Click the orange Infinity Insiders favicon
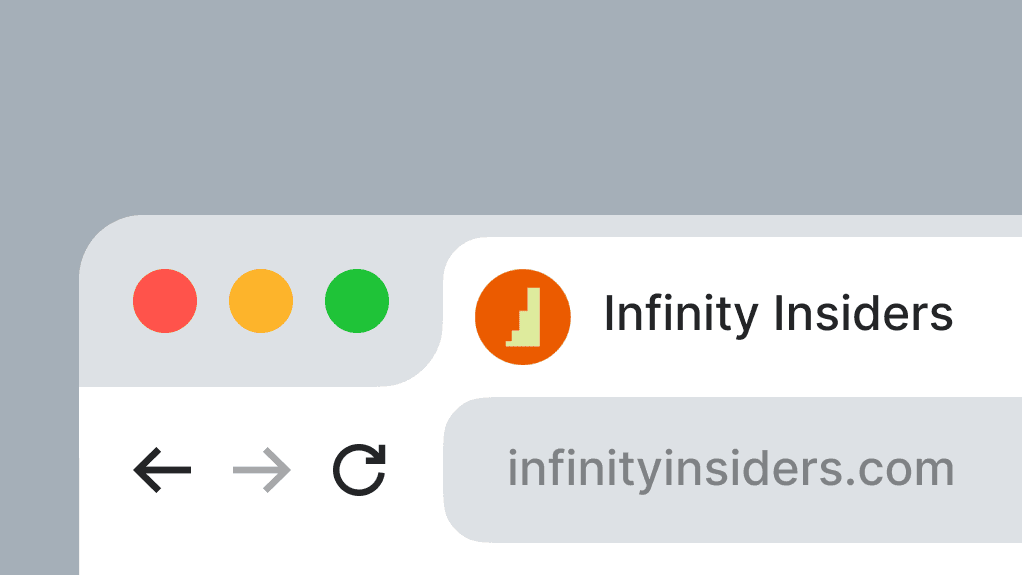Viewport: 1022px width, 575px height. pyautogui.click(x=523, y=317)
